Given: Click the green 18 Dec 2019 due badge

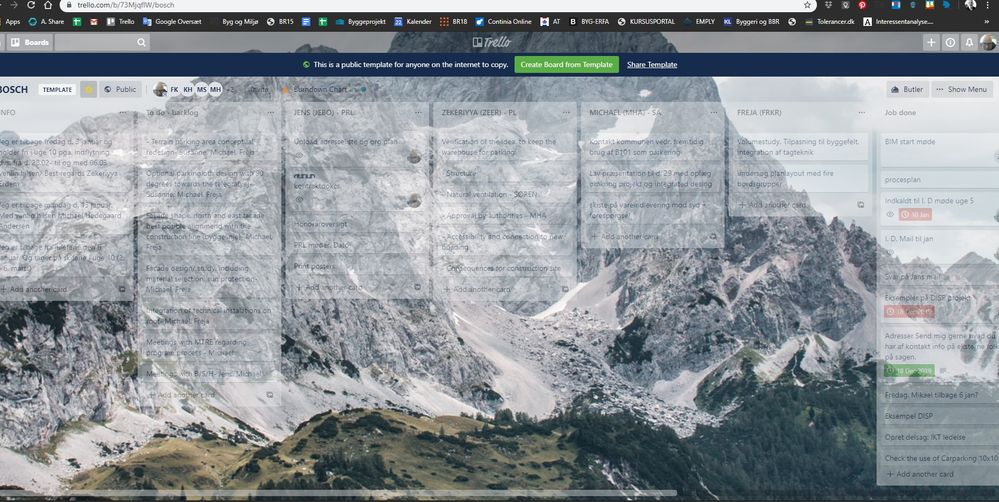Looking at the screenshot, I should [x=909, y=370].
